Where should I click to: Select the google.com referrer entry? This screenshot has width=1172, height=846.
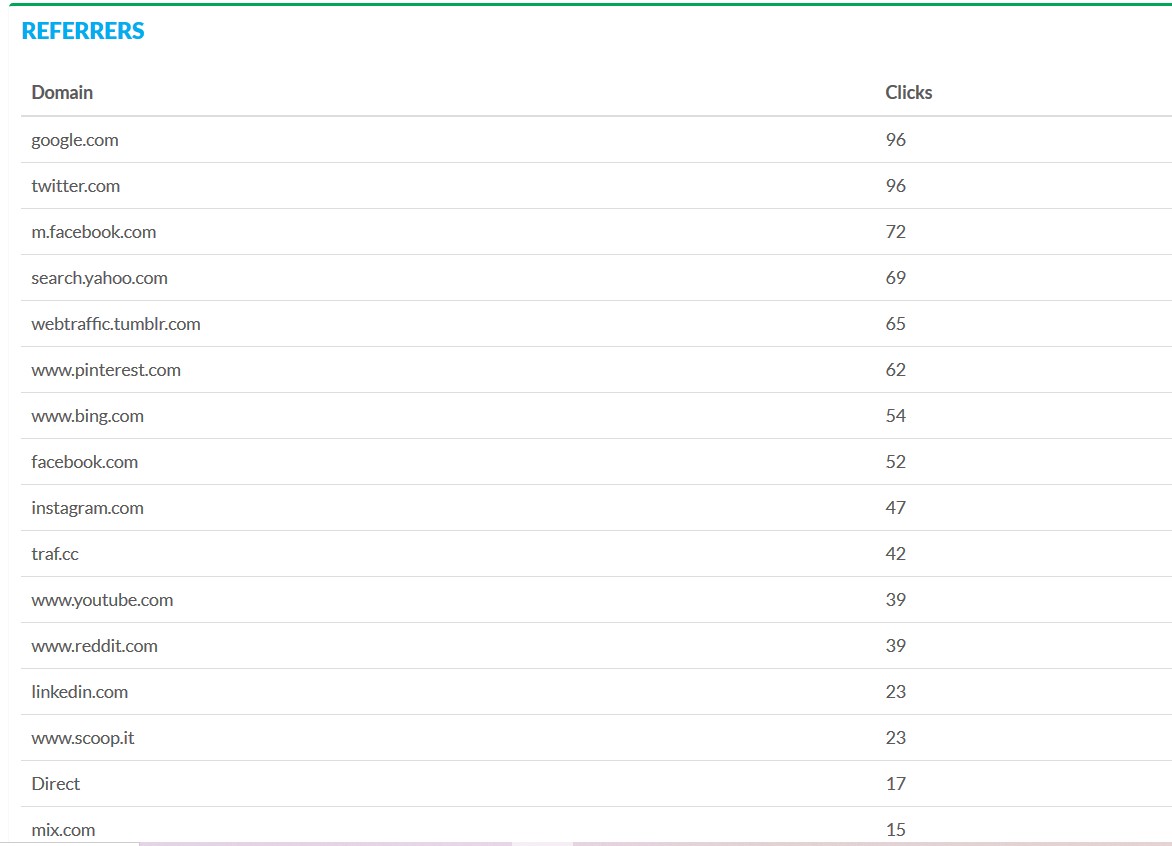pos(75,140)
